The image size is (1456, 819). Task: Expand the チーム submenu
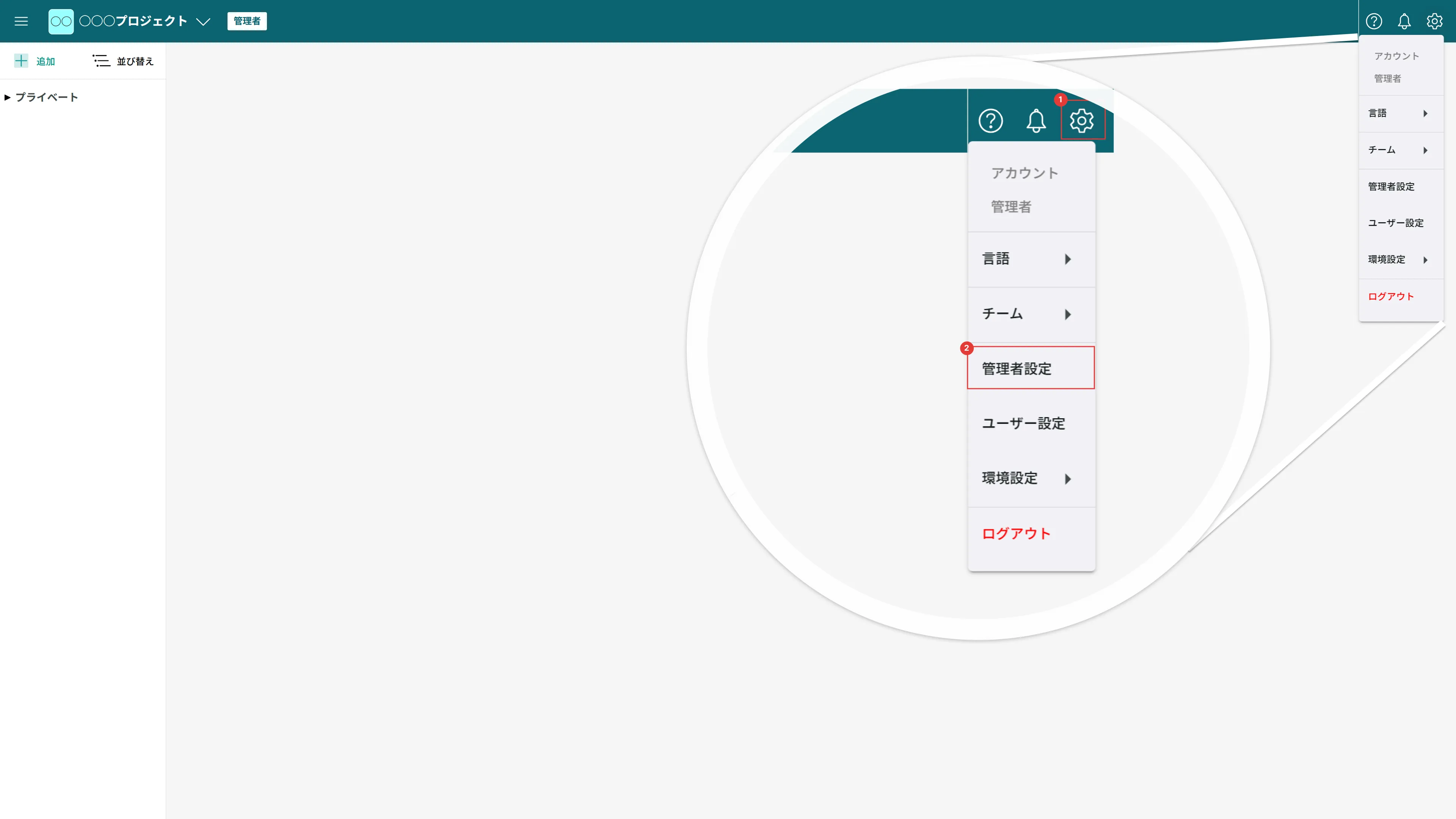(x=1031, y=314)
